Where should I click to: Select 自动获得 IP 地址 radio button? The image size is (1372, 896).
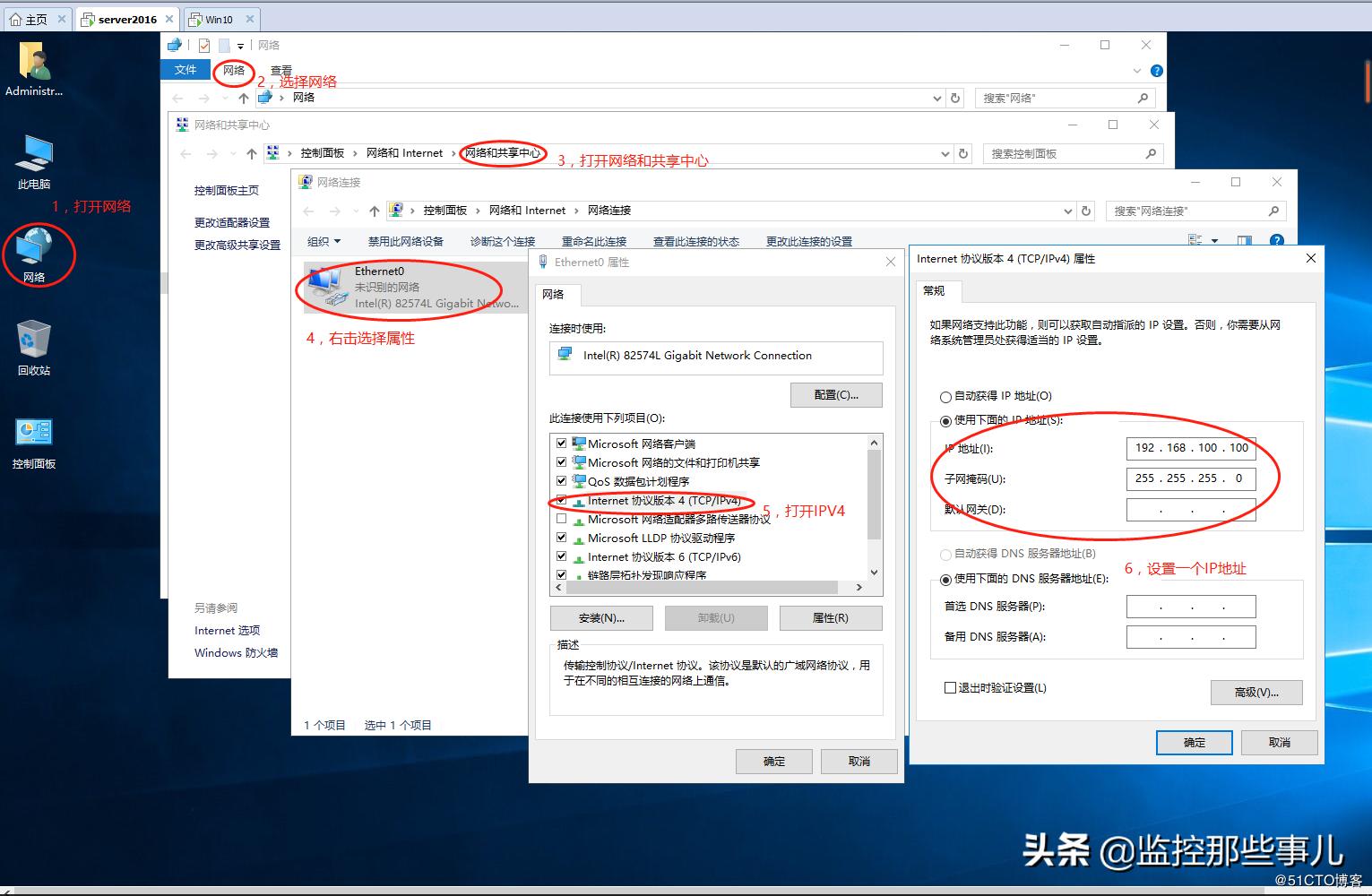[x=946, y=395]
